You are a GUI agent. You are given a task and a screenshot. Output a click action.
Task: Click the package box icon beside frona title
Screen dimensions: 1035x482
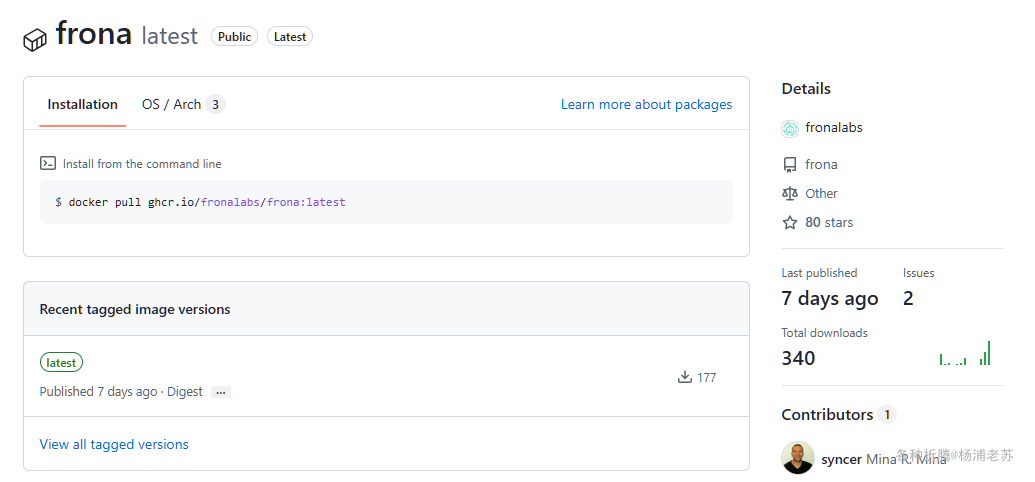pos(35,39)
